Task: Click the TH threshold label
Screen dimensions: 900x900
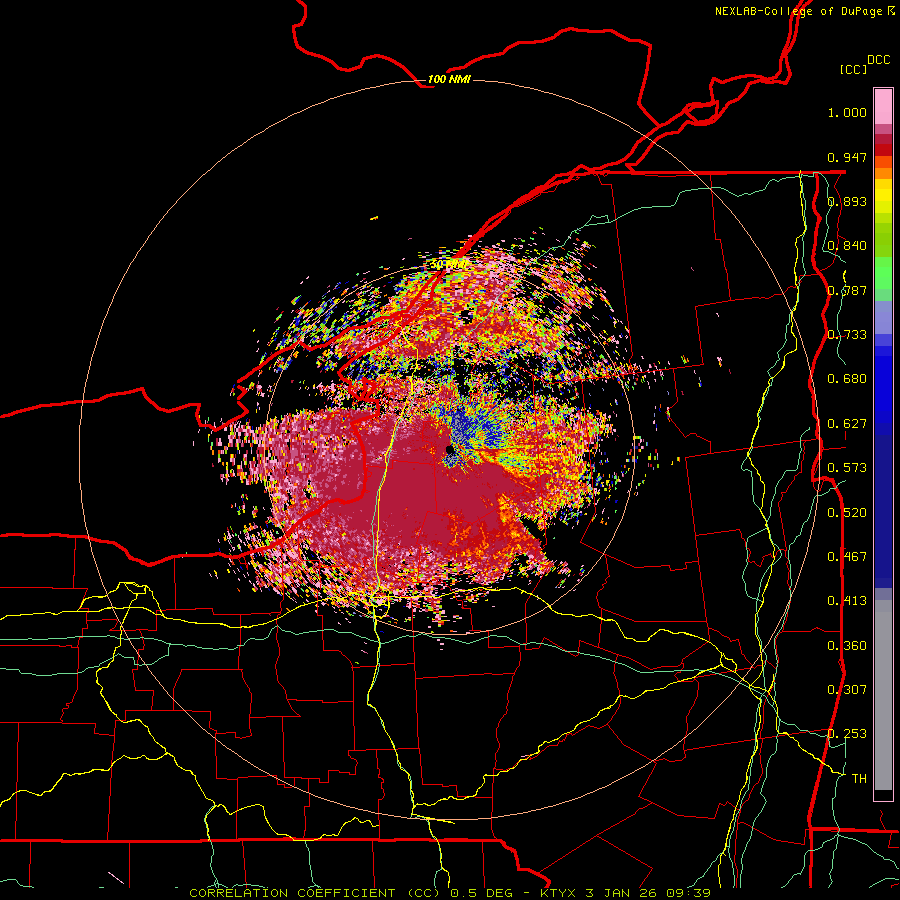Action: (x=859, y=779)
